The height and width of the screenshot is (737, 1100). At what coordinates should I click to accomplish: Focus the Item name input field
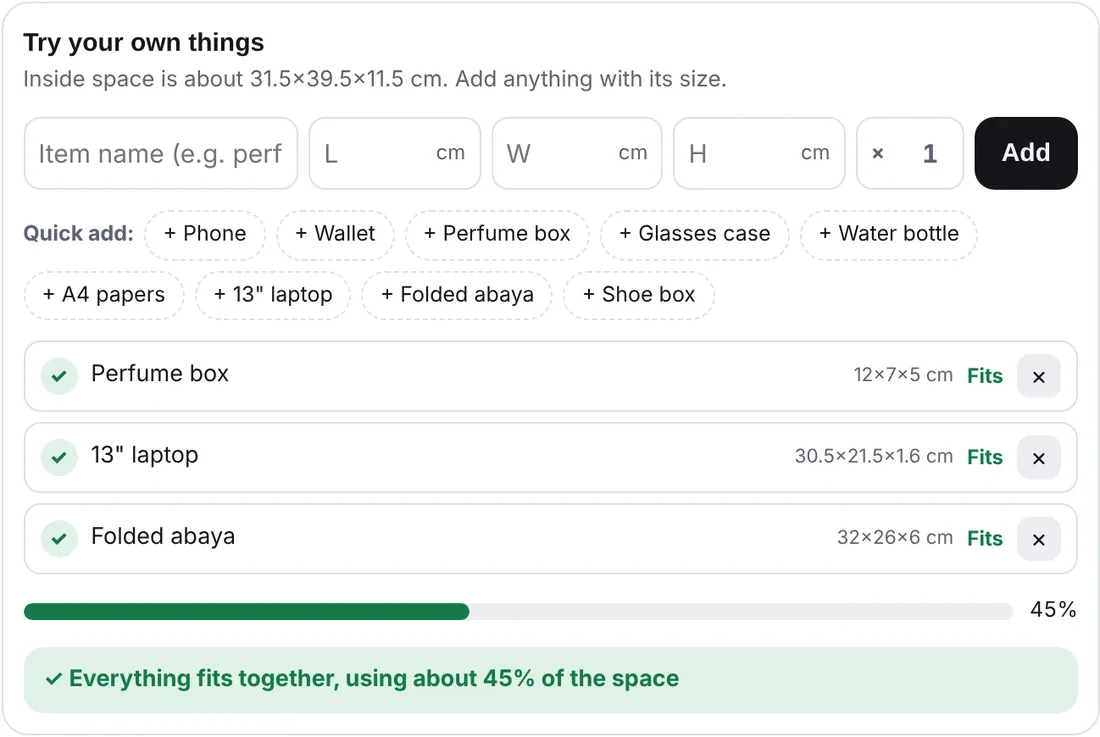click(x=161, y=153)
